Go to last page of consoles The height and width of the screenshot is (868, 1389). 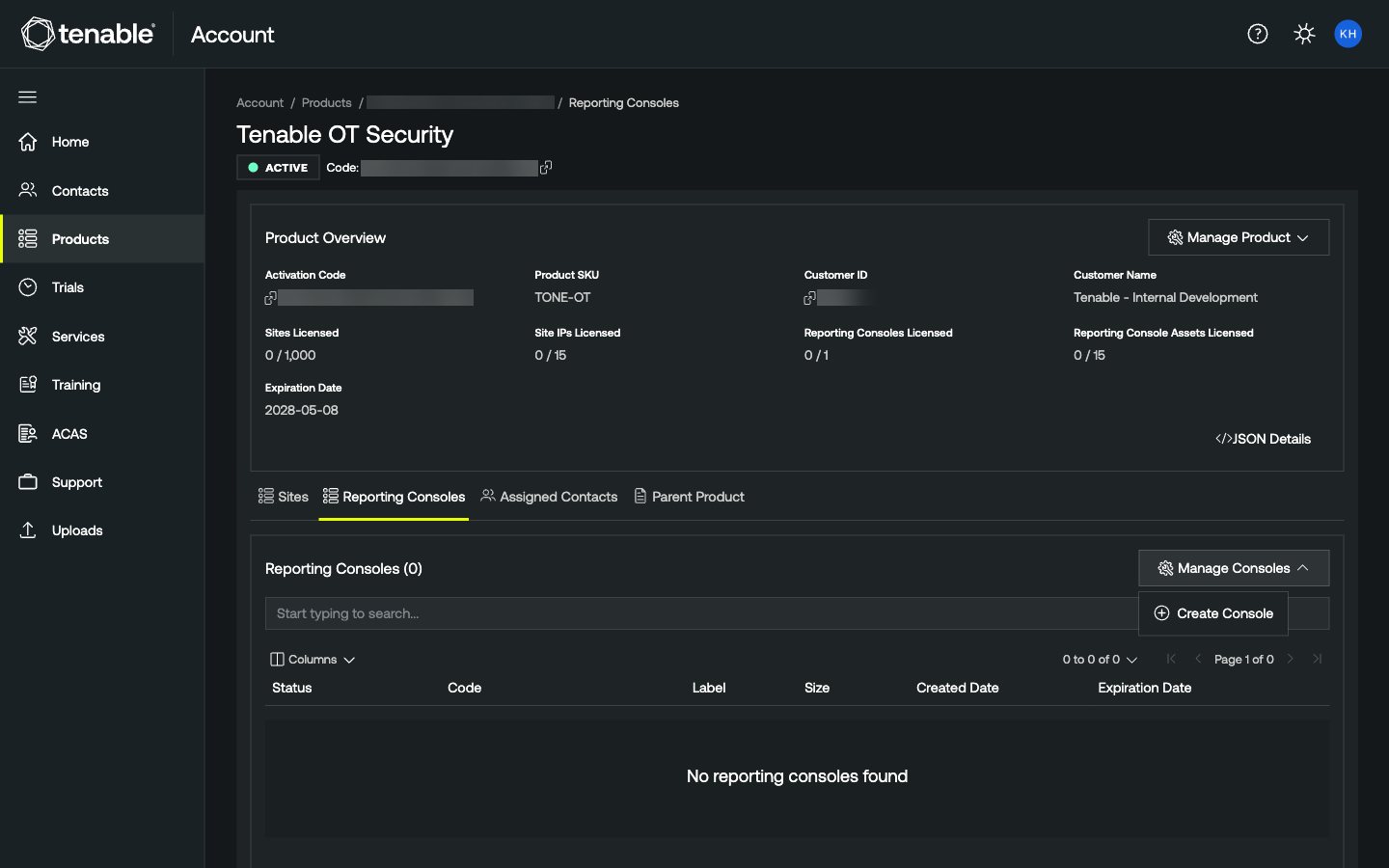pyautogui.click(x=1318, y=659)
